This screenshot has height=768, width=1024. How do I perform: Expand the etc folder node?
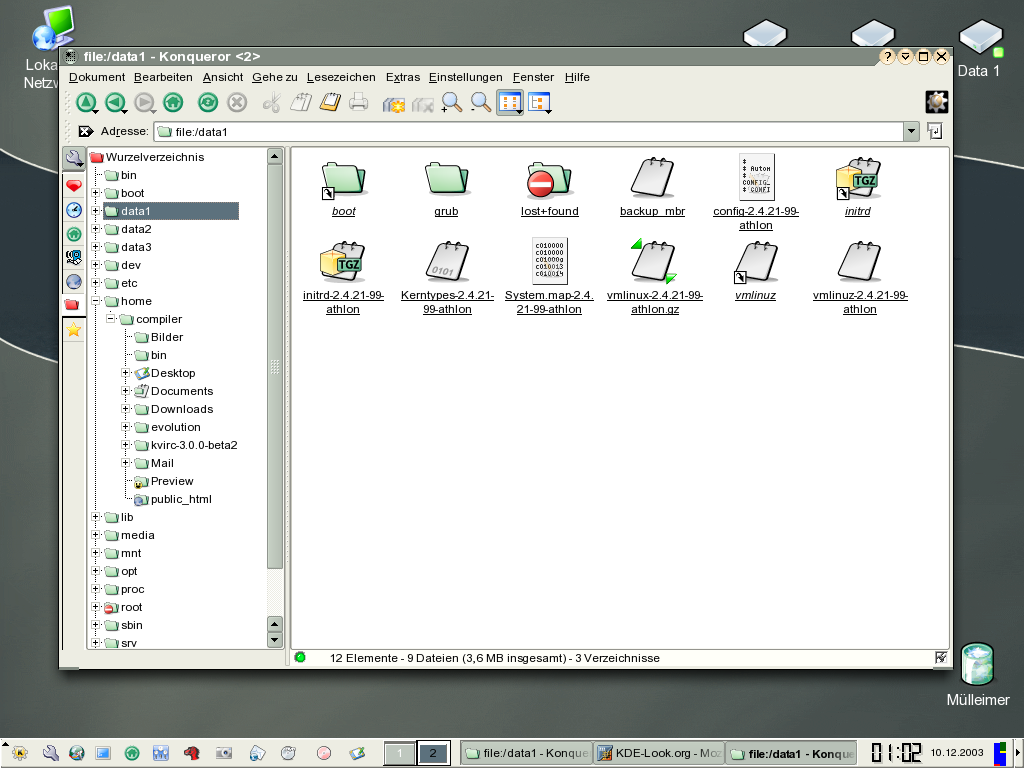tap(95, 283)
